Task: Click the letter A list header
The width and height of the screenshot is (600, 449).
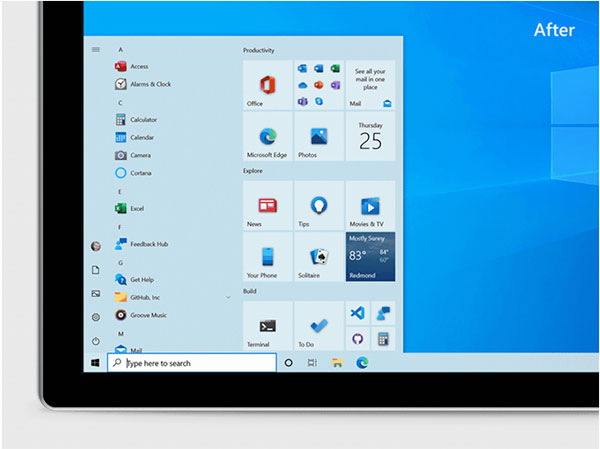Action: coord(121,50)
